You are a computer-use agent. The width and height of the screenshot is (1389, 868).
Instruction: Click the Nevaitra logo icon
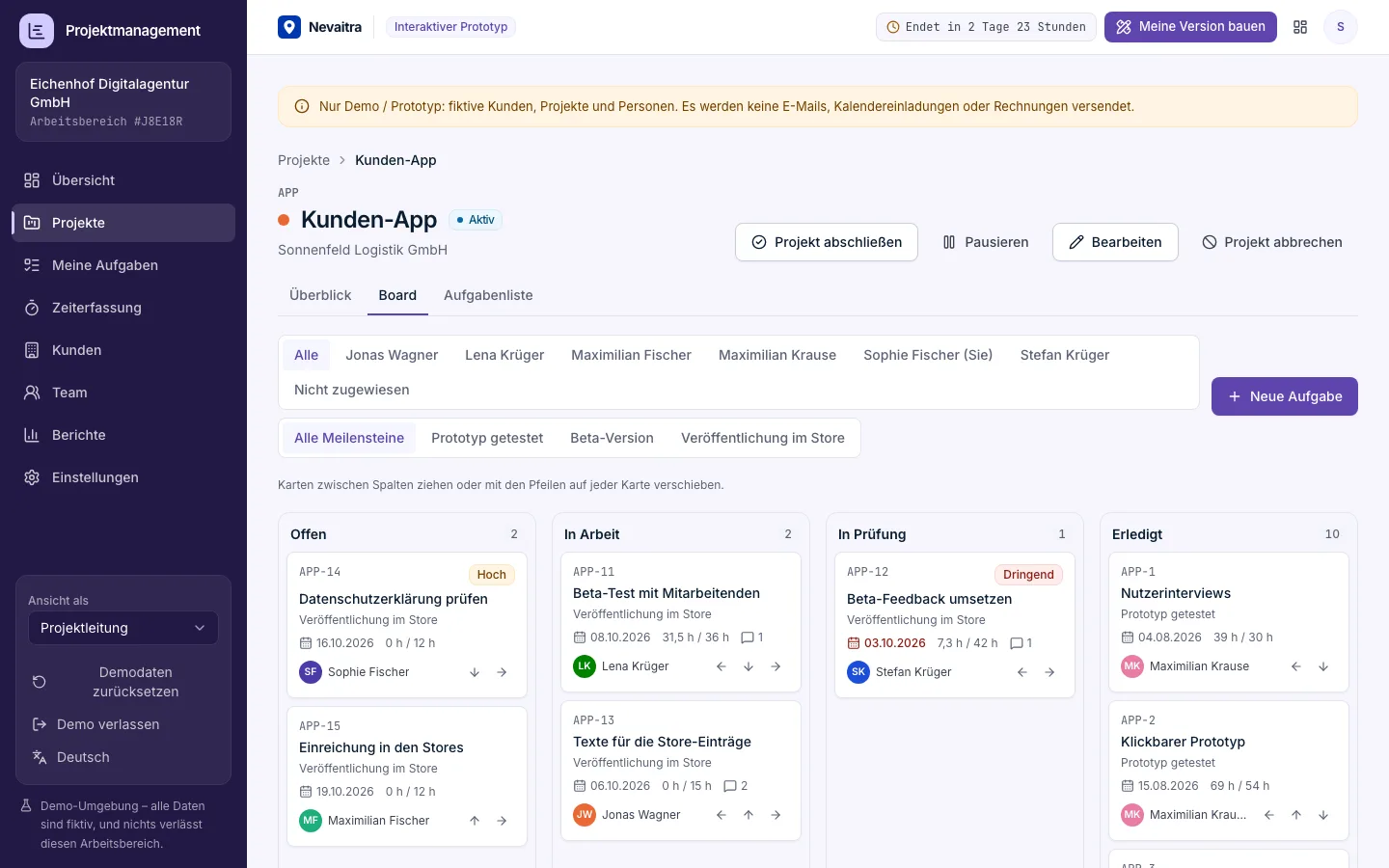point(289,27)
